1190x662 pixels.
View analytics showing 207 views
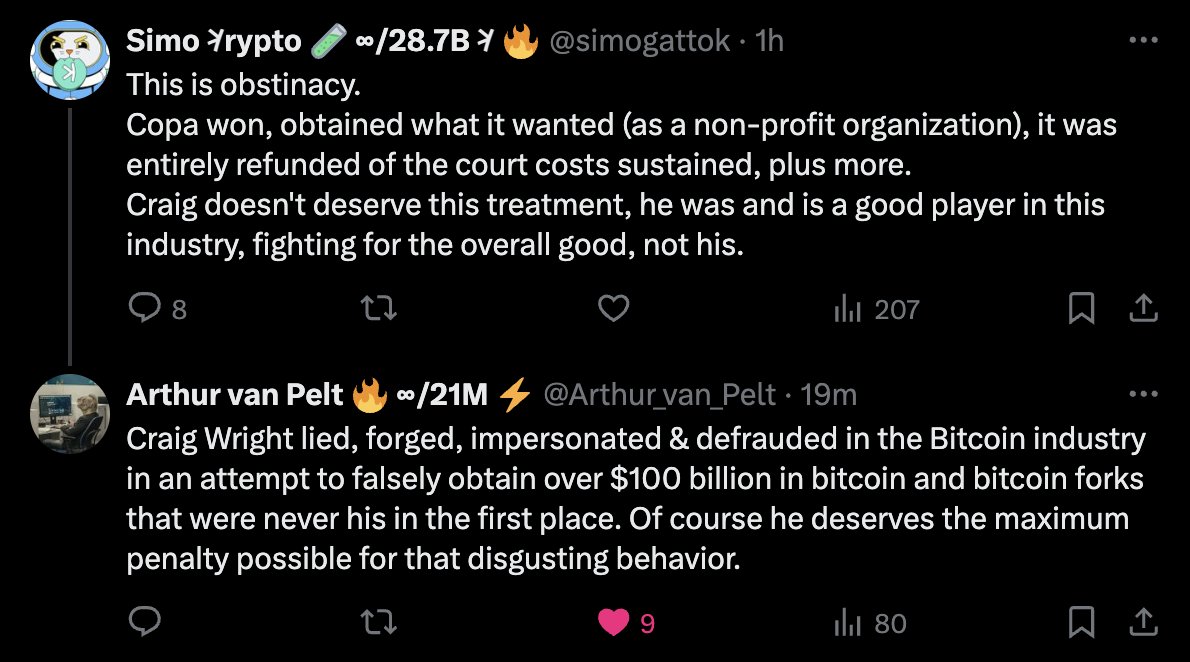click(876, 309)
